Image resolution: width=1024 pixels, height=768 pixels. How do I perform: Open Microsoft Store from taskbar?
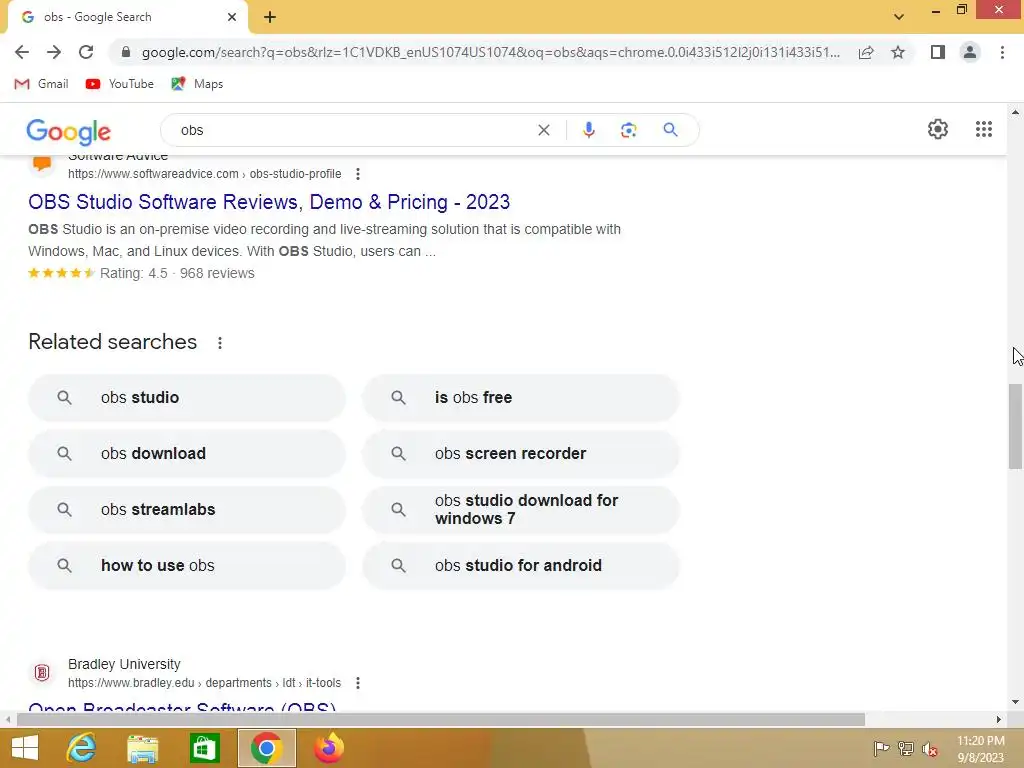point(204,748)
